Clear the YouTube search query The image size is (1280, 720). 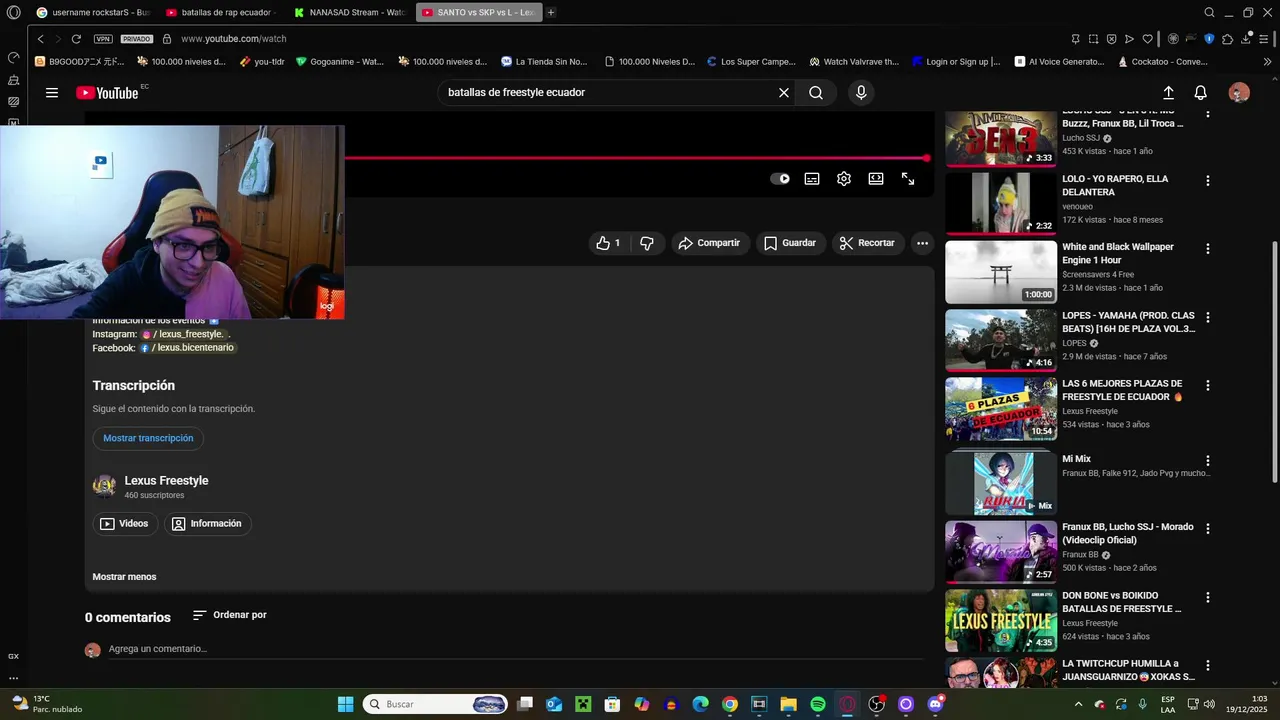tap(784, 93)
